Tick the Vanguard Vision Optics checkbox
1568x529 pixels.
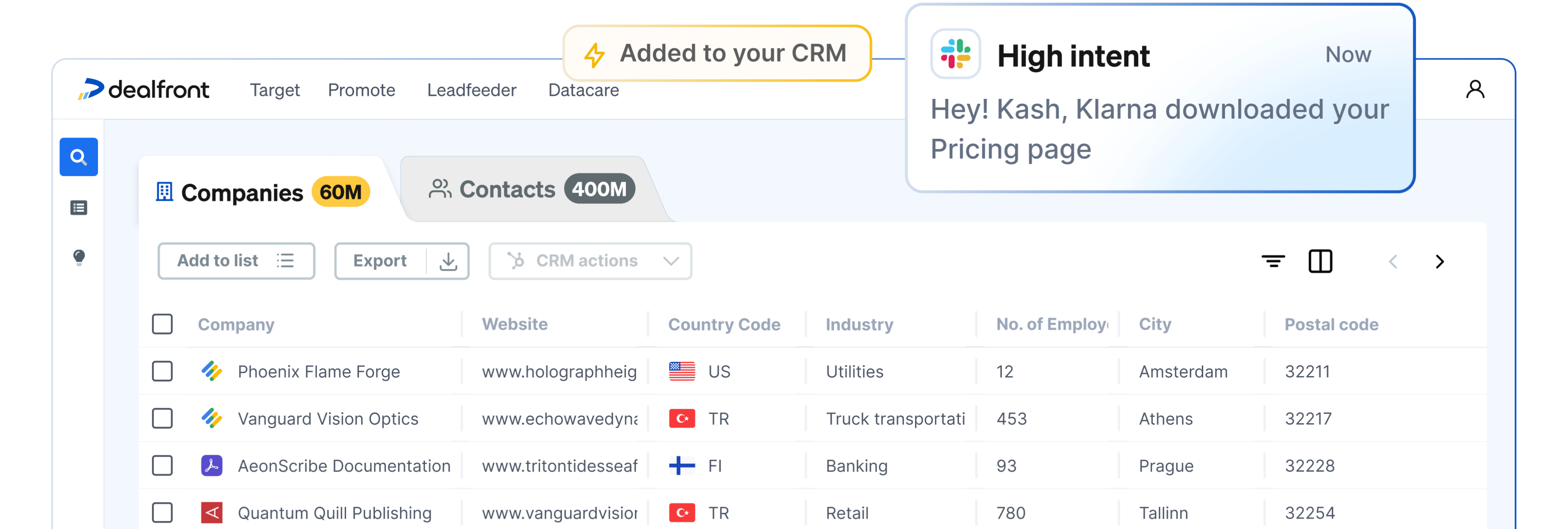coord(162,419)
